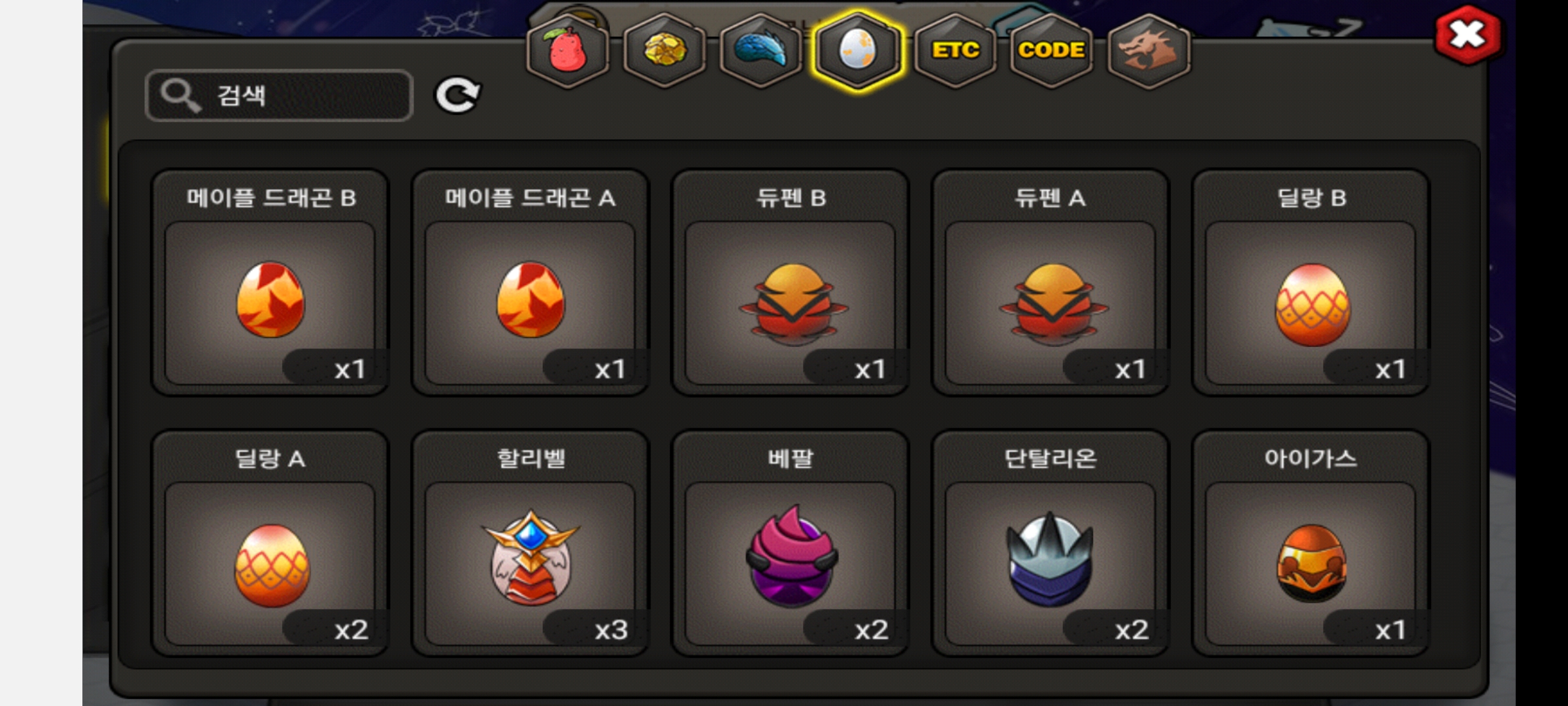Select the 할리벨 egg with blue gem
The image size is (1568, 706).
click(x=530, y=543)
